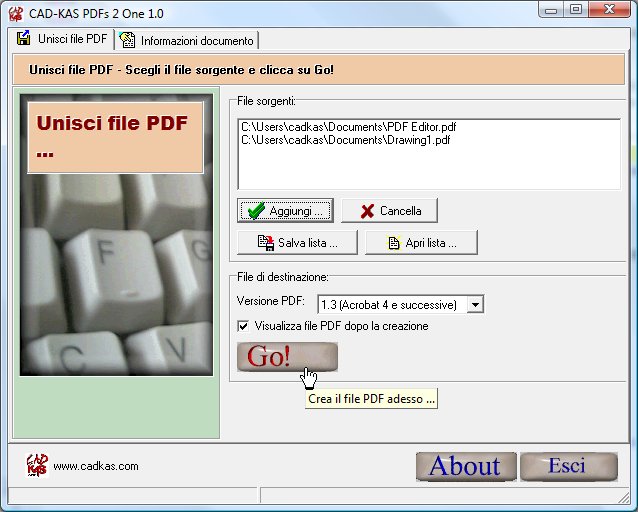
Task: Select the Unisci file PDF tab
Action: click(71, 40)
